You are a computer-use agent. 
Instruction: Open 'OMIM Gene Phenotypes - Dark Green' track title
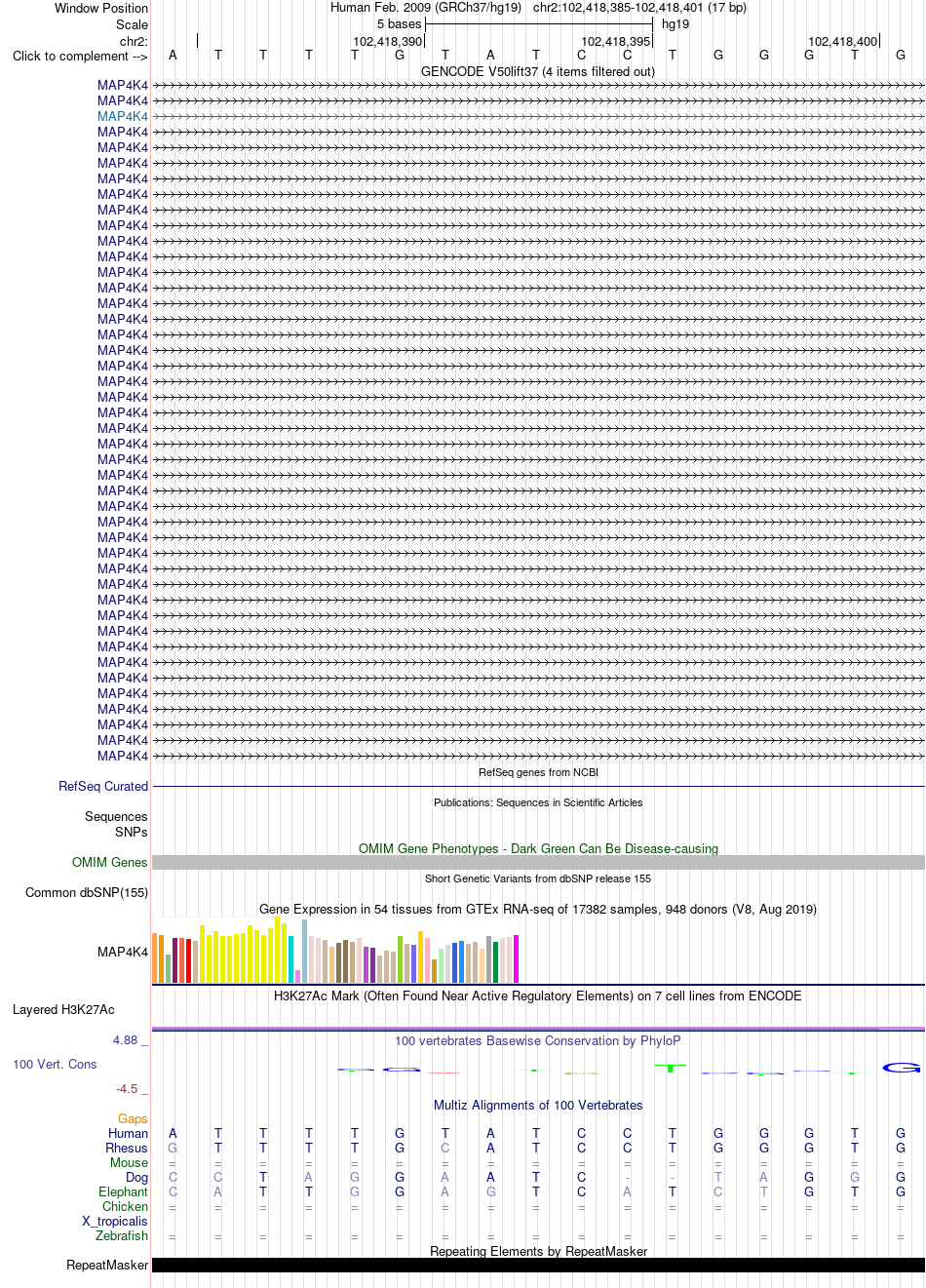[x=538, y=849]
